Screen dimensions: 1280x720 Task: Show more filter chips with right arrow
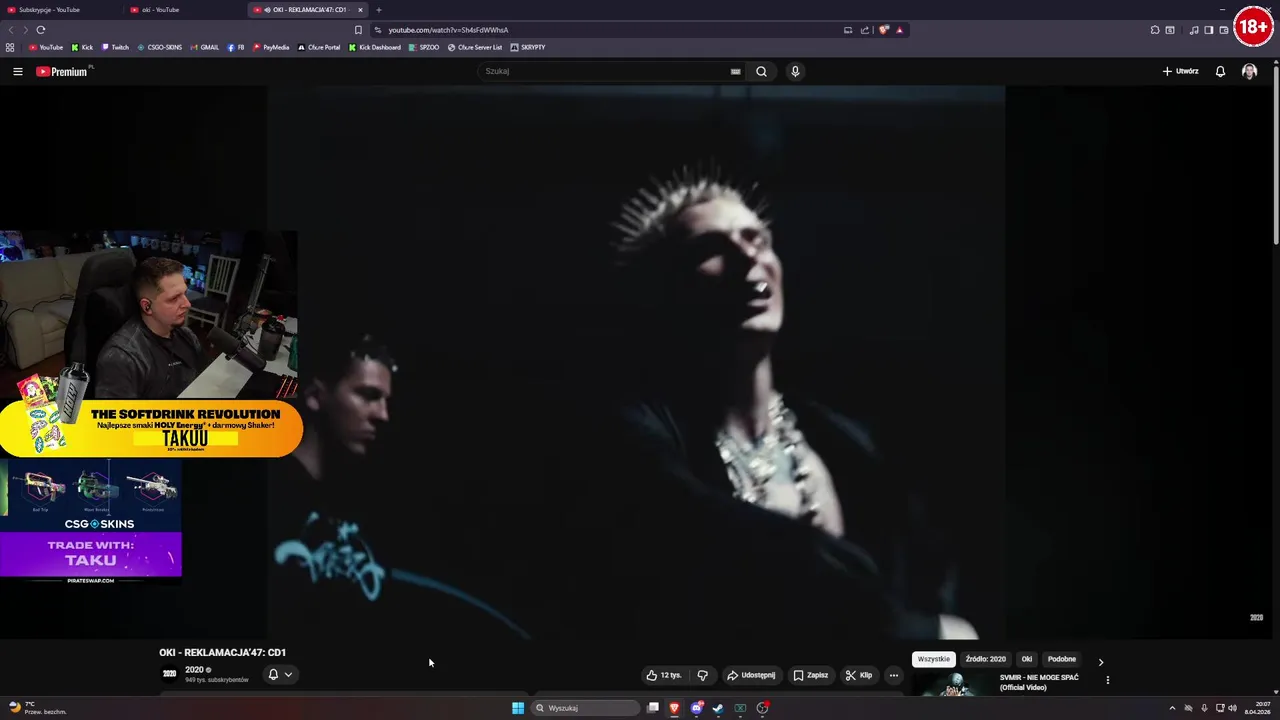[x=1101, y=662]
